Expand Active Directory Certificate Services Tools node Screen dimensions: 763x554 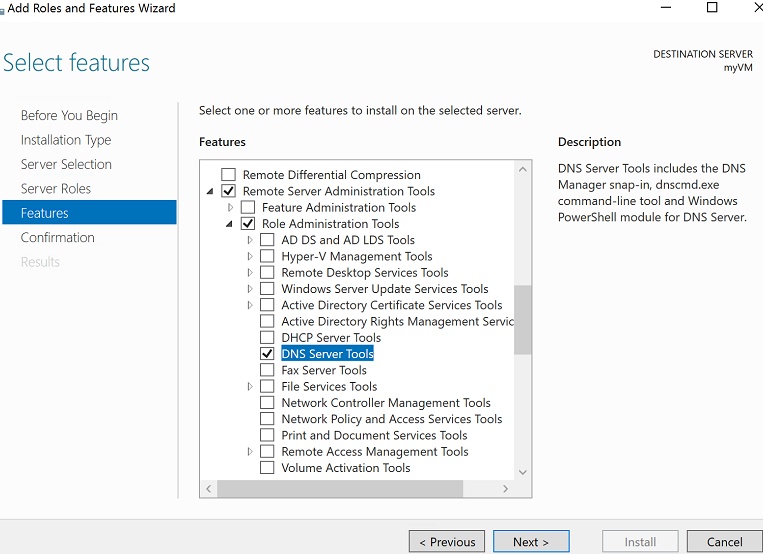click(250, 305)
